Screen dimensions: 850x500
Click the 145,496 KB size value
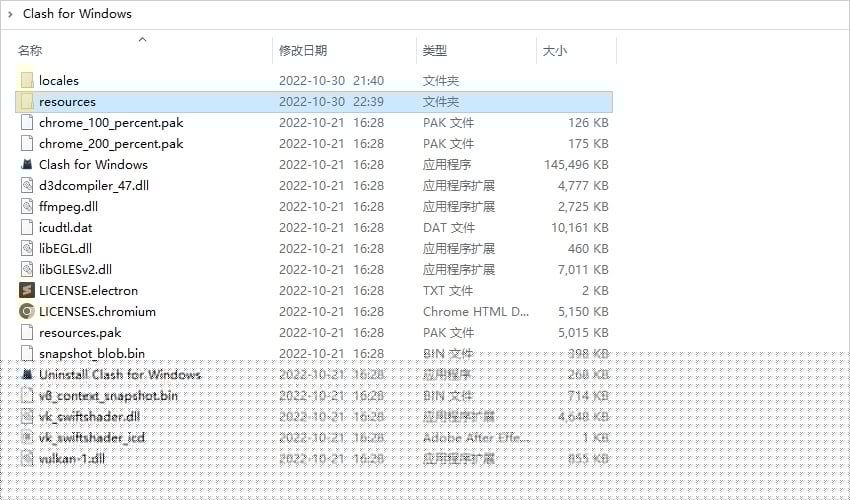[576, 164]
